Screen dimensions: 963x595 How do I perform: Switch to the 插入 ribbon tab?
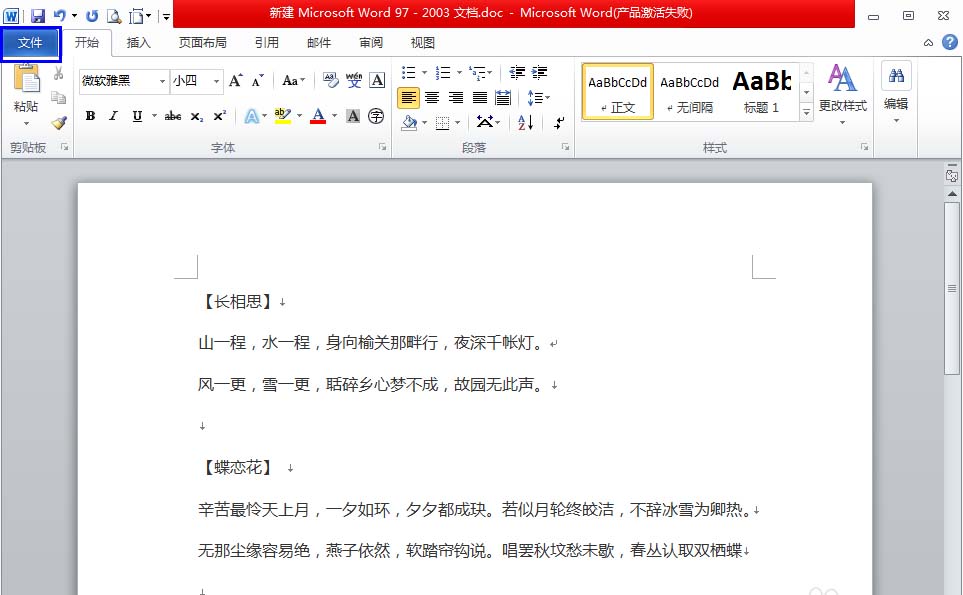(x=139, y=43)
